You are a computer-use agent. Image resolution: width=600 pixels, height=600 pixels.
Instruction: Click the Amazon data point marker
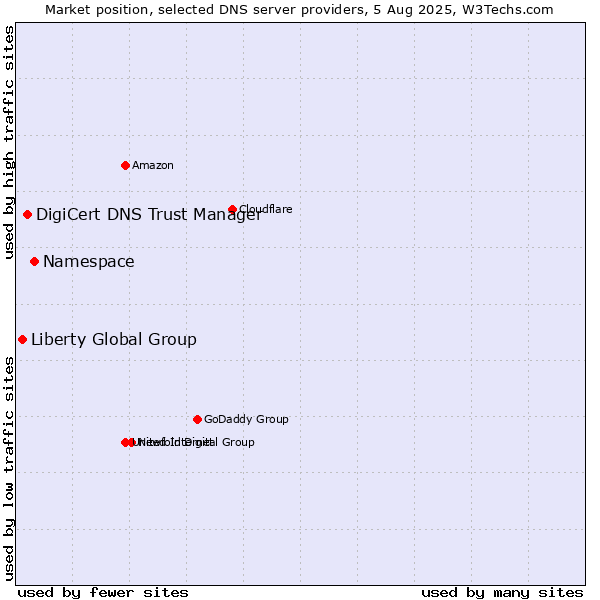click(125, 166)
